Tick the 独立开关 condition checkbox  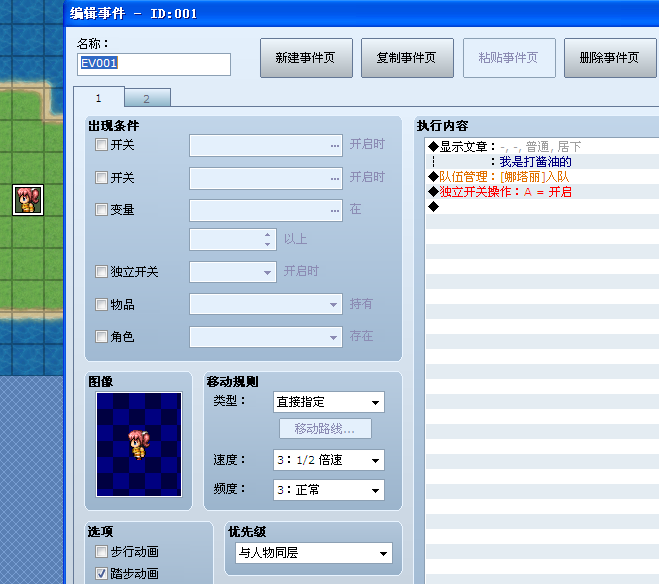click(101, 271)
